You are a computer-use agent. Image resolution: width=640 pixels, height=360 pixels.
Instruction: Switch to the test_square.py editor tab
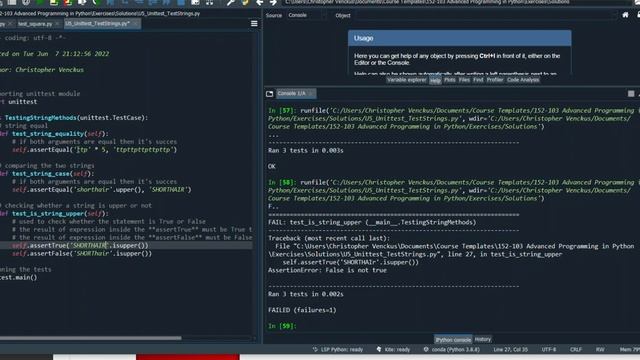tap(35, 24)
